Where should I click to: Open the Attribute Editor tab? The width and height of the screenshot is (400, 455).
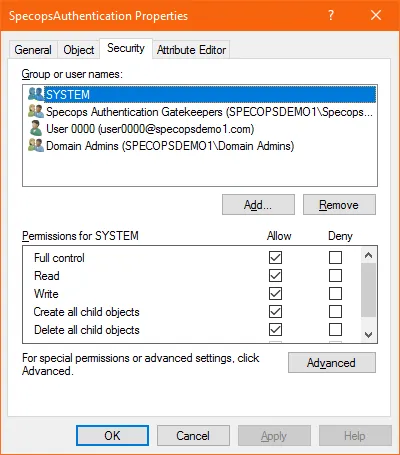pyautogui.click(x=191, y=50)
